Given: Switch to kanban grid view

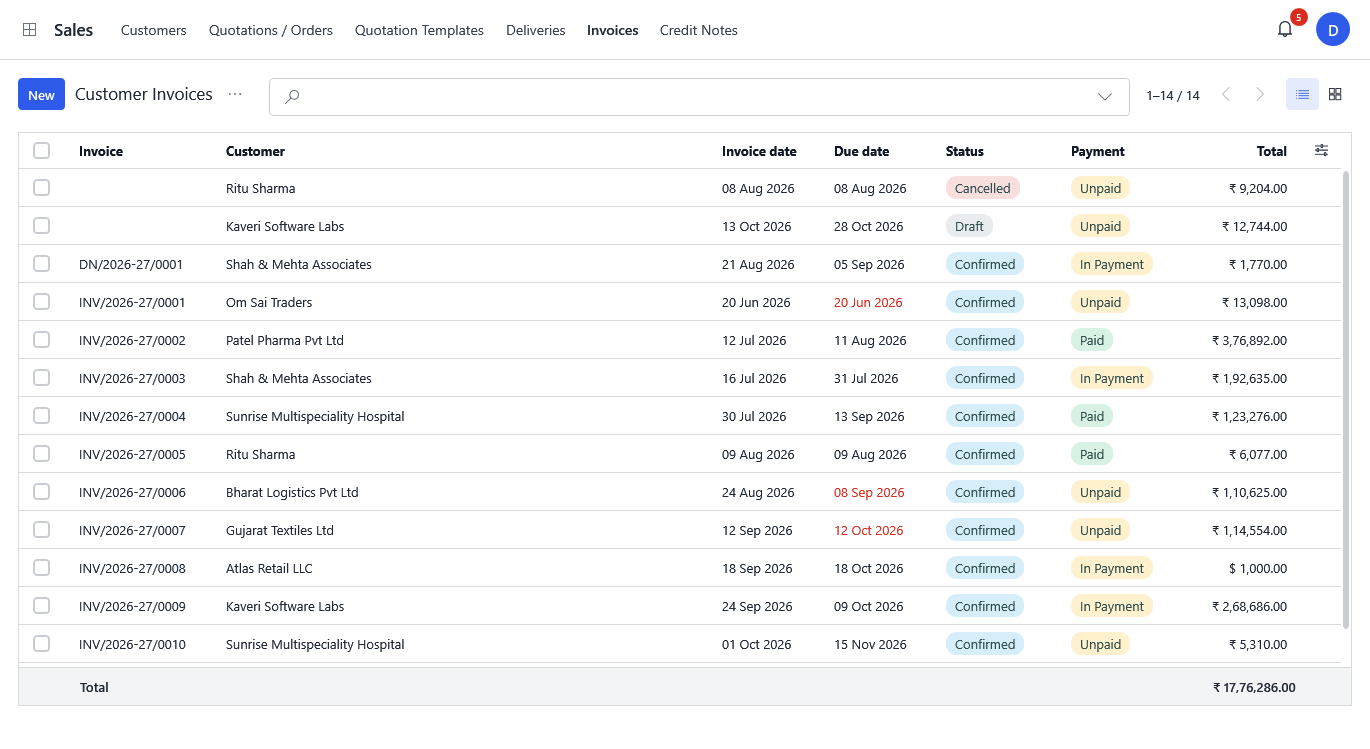Looking at the screenshot, I should point(1335,95).
